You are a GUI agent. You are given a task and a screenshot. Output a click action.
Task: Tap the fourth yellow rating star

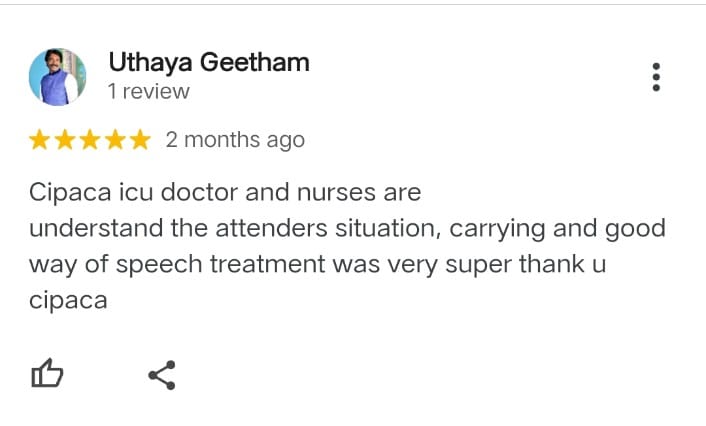pos(115,140)
